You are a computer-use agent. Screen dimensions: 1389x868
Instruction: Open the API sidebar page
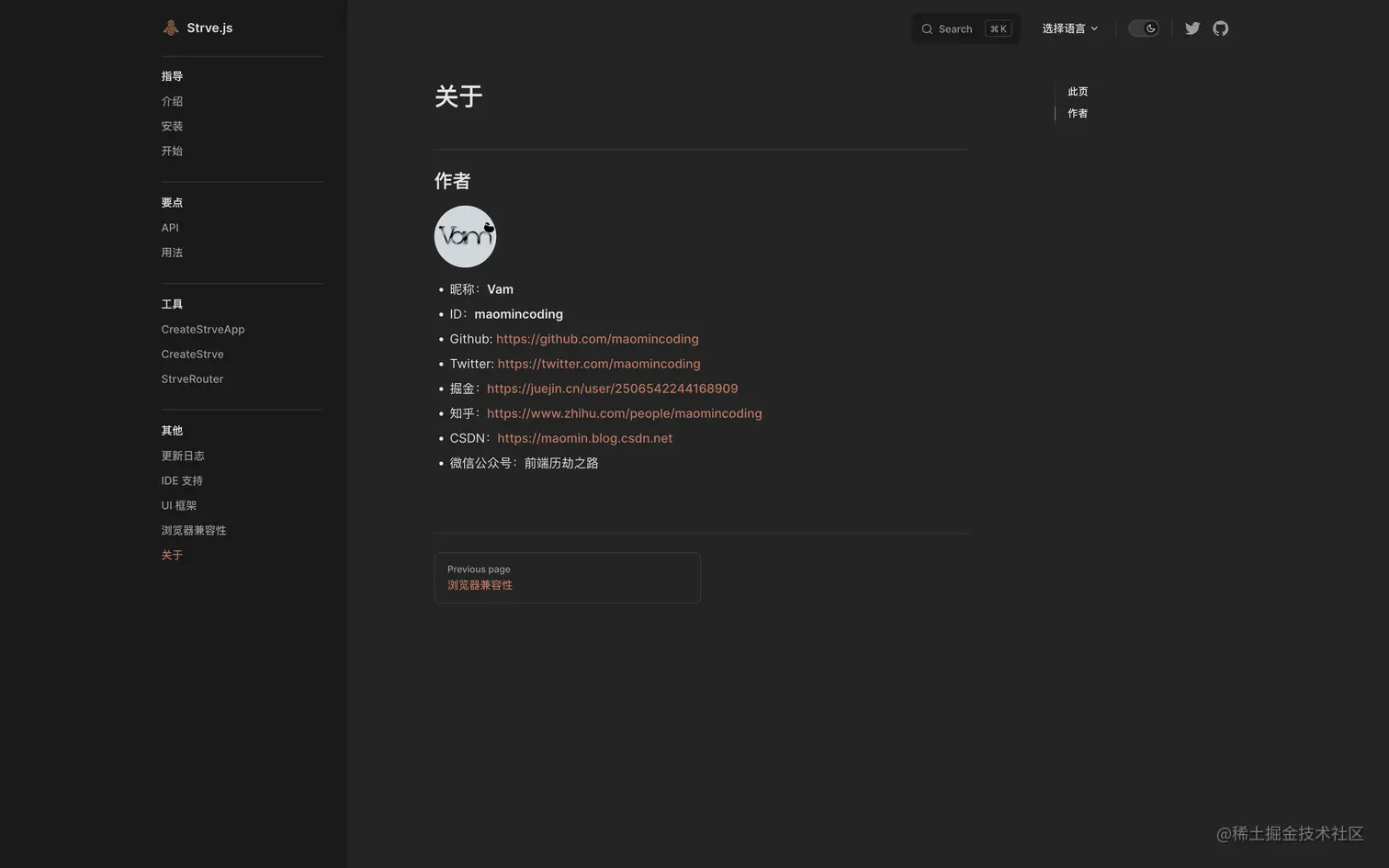170,228
